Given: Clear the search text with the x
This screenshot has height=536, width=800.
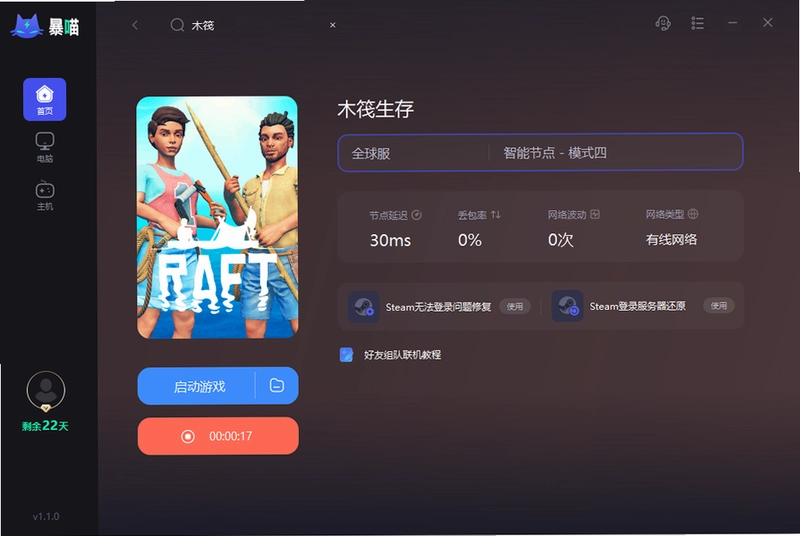Looking at the screenshot, I should point(333,25).
